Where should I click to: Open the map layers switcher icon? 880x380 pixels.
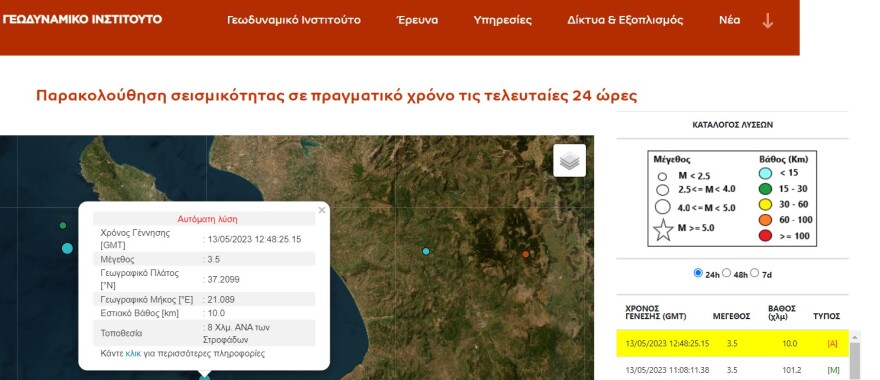tap(569, 161)
